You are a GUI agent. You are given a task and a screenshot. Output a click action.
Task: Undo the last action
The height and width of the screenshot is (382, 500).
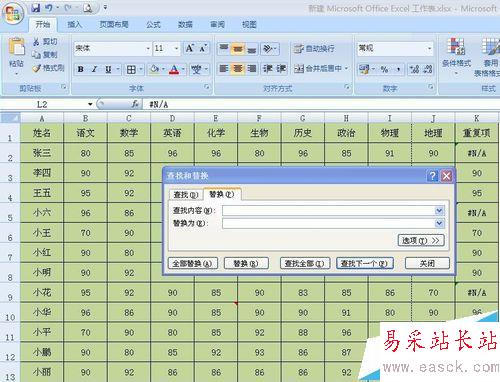(x=49, y=8)
